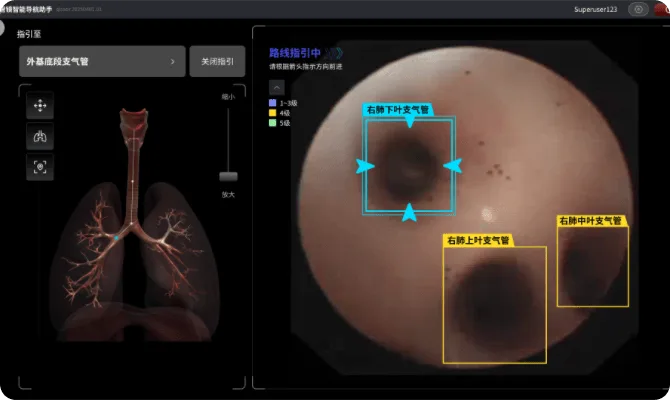Open settings via top bar gear icon
Viewport: 670px width, 400px height.
(x=638, y=9)
